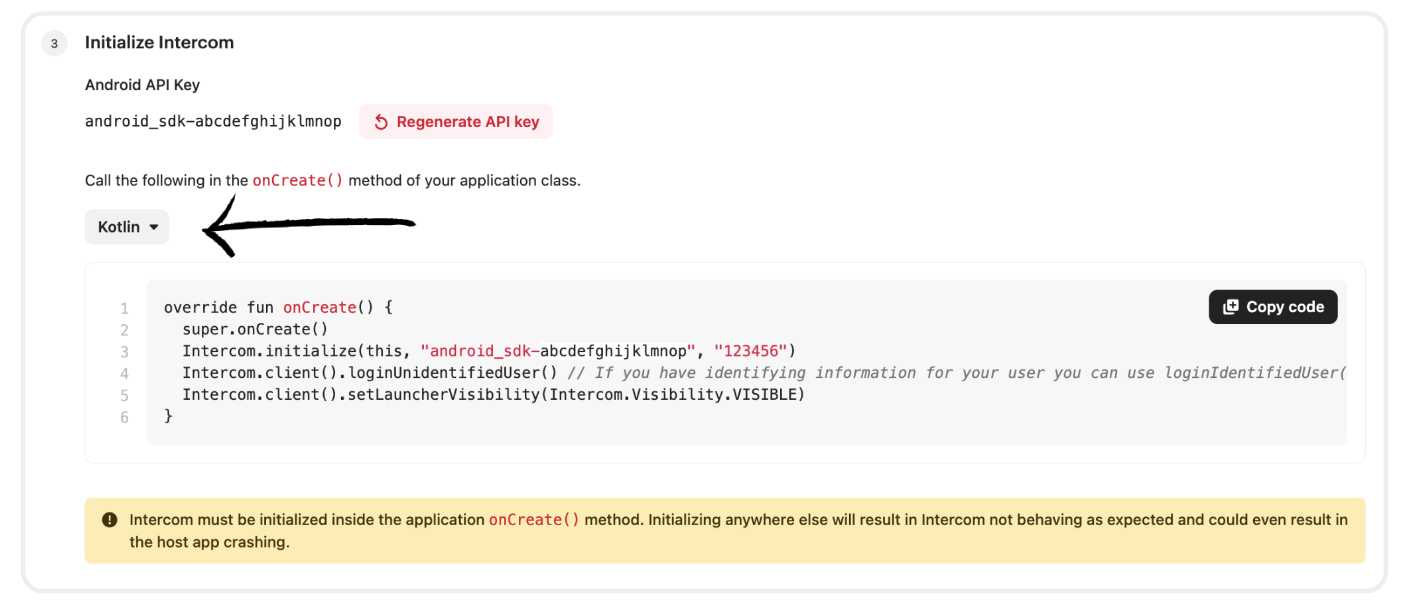Click line number 6 in code gutter
Image resolution: width=1402 pixels, height=614 pixels.
pyautogui.click(x=125, y=418)
